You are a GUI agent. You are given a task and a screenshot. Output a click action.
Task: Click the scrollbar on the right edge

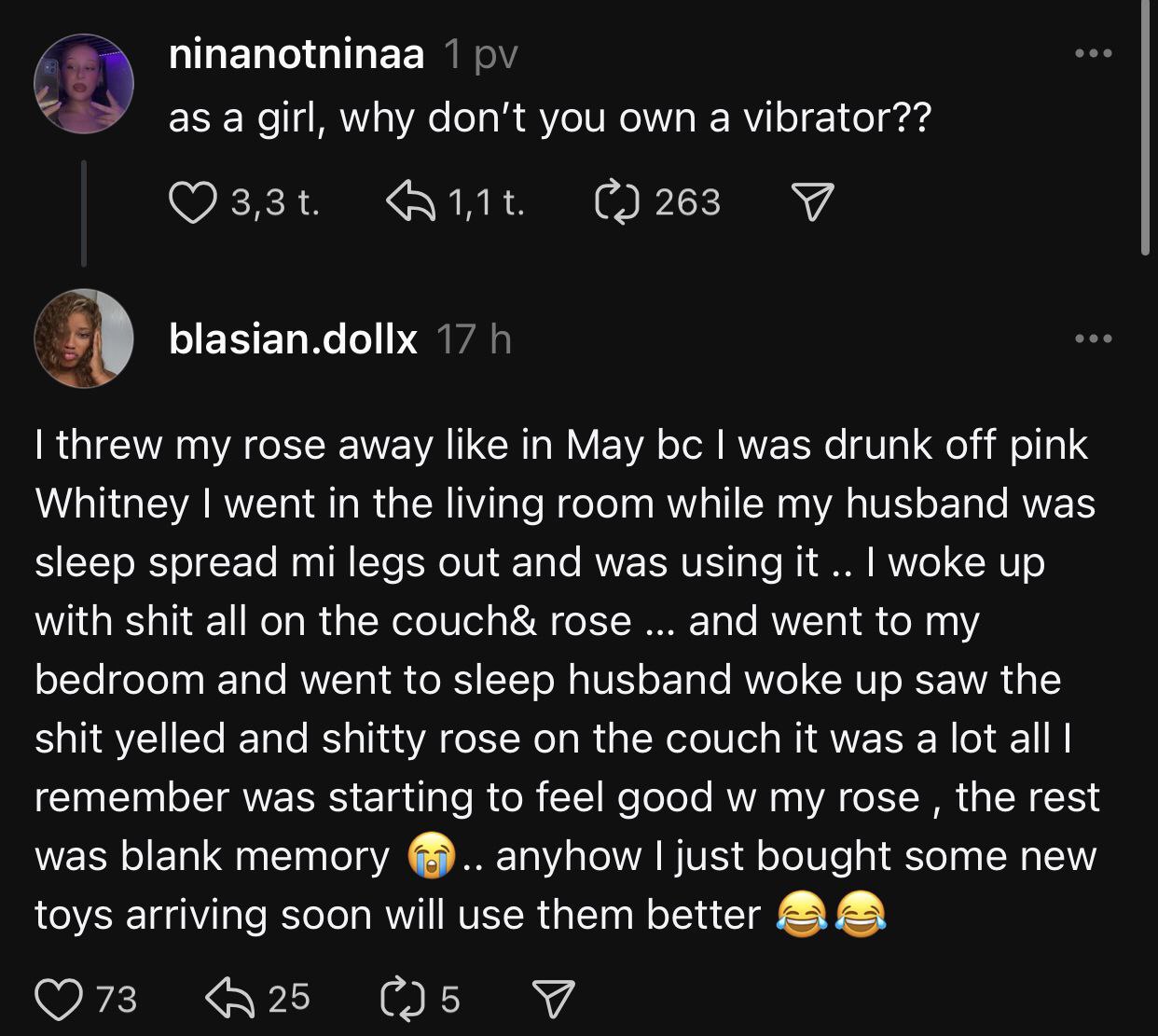coord(1146,131)
